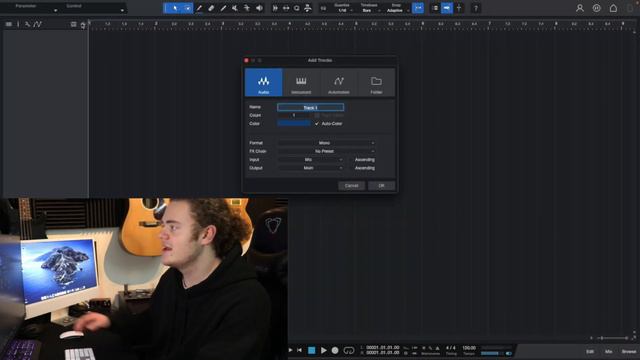Open the Input dropdown
This screenshot has width=640, height=360.
tap(310, 160)
